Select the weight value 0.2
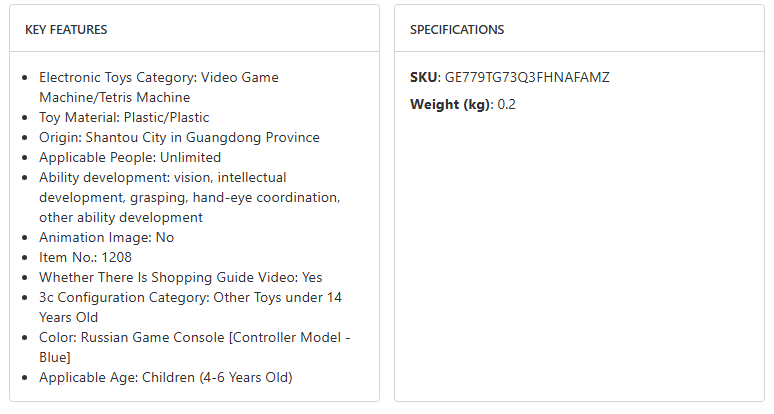This screenshot has height=414, width=774. coord(506,104)
